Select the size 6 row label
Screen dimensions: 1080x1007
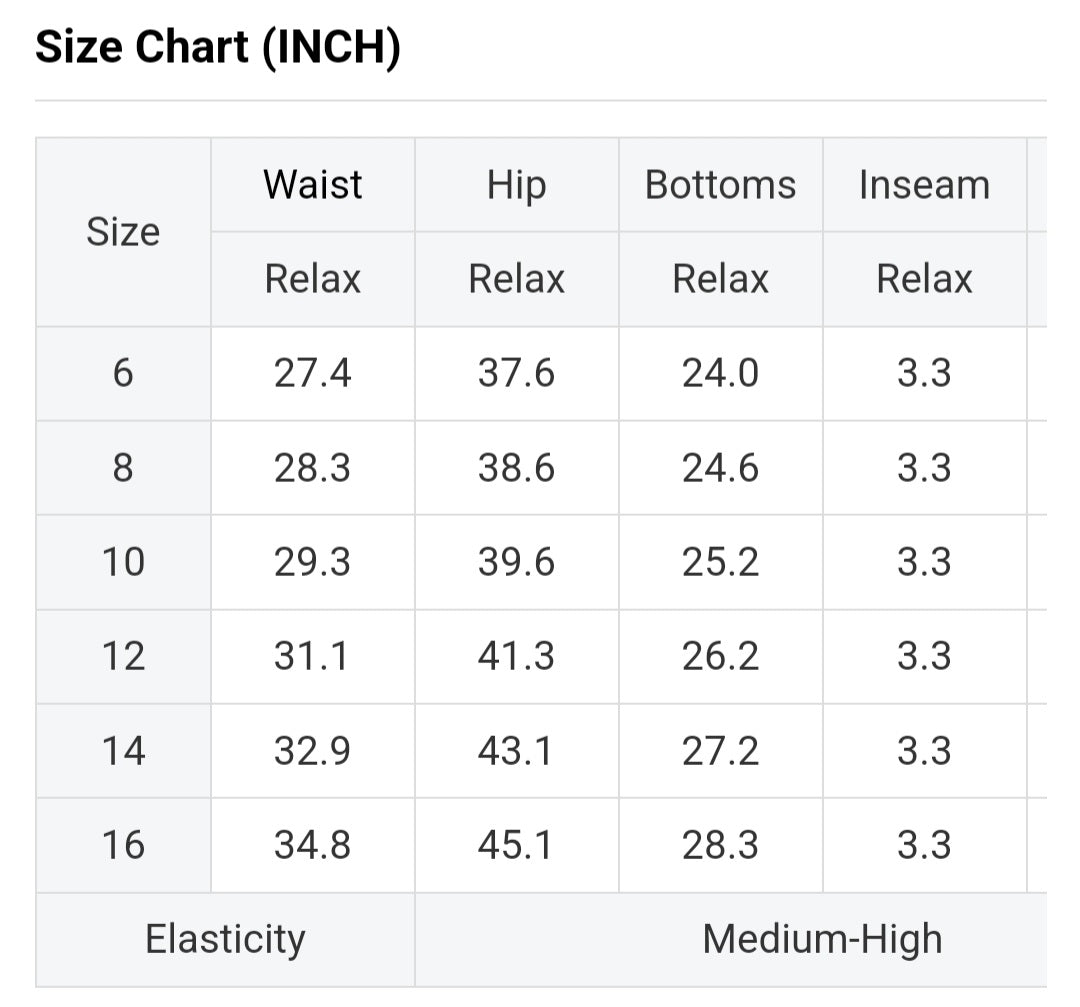coord(123,373)
